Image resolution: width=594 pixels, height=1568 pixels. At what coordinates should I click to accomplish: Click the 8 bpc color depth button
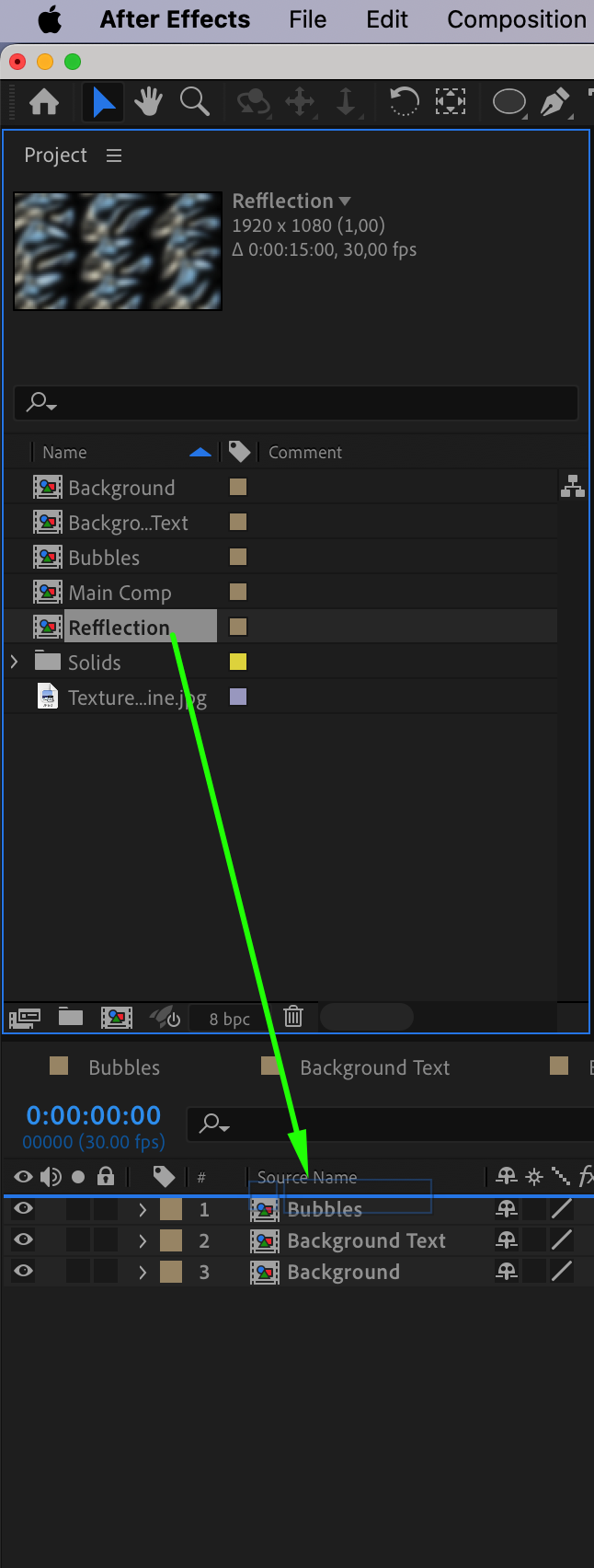(229, 1019)
